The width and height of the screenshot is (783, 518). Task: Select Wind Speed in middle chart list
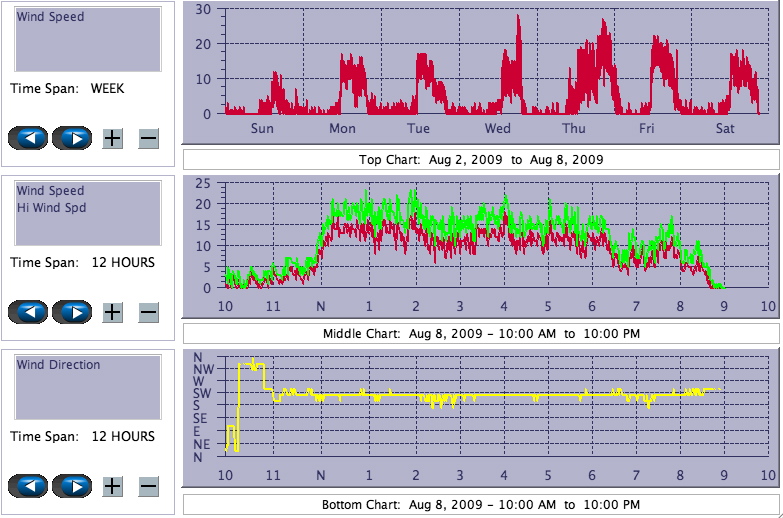pyautogui.click(x=50, y=191)
